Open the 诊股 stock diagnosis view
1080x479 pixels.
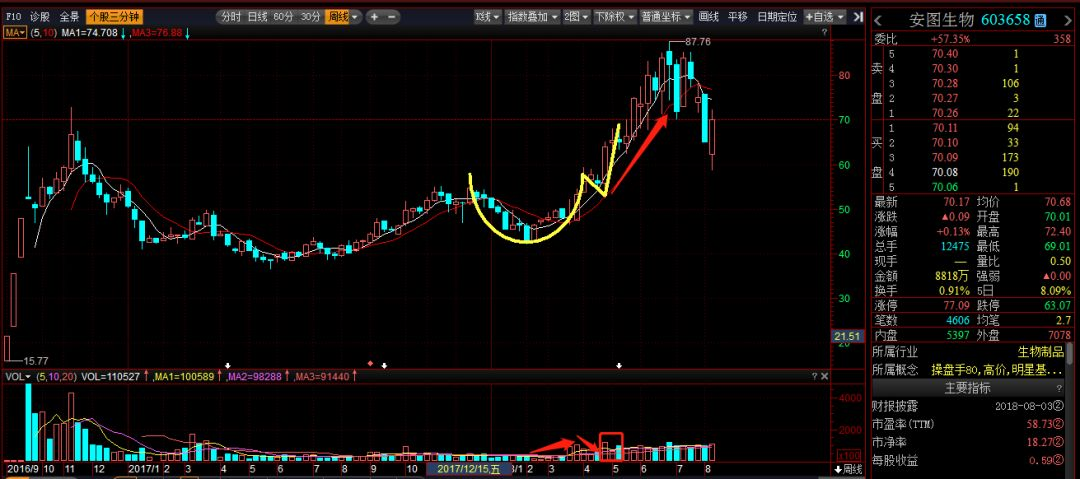click(x=41, y=17)
